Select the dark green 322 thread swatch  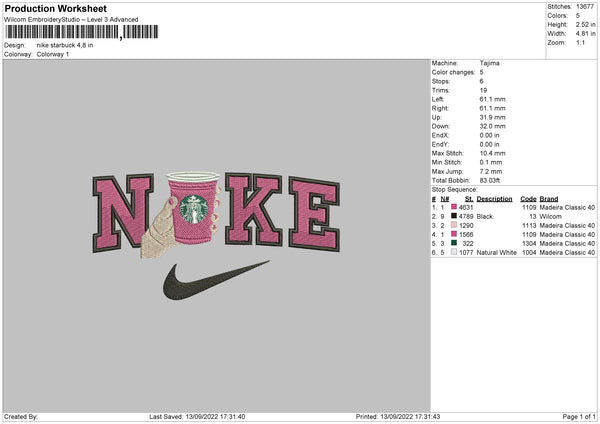454,243
